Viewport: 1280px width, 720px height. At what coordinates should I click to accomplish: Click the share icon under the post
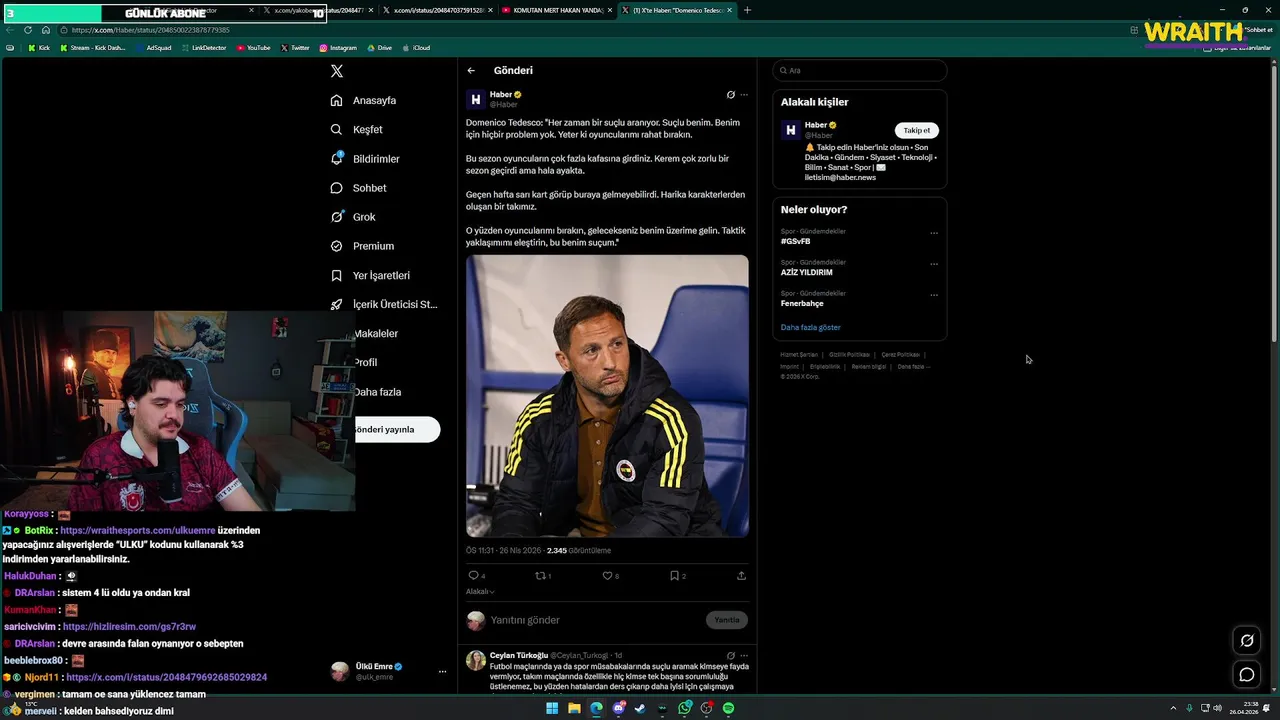point(741,575)
